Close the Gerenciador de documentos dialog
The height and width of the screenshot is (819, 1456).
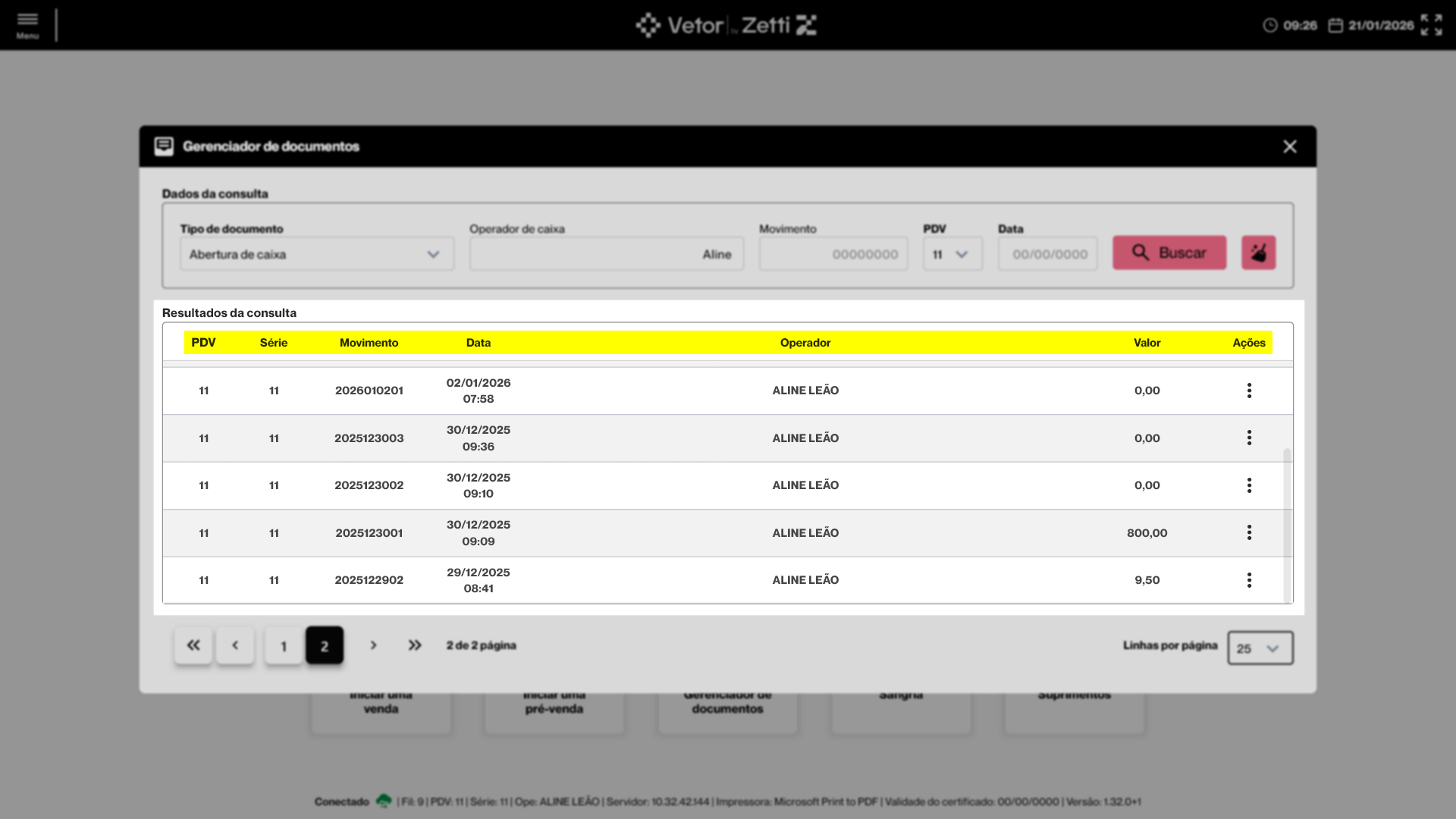[x=1289, y=146]
